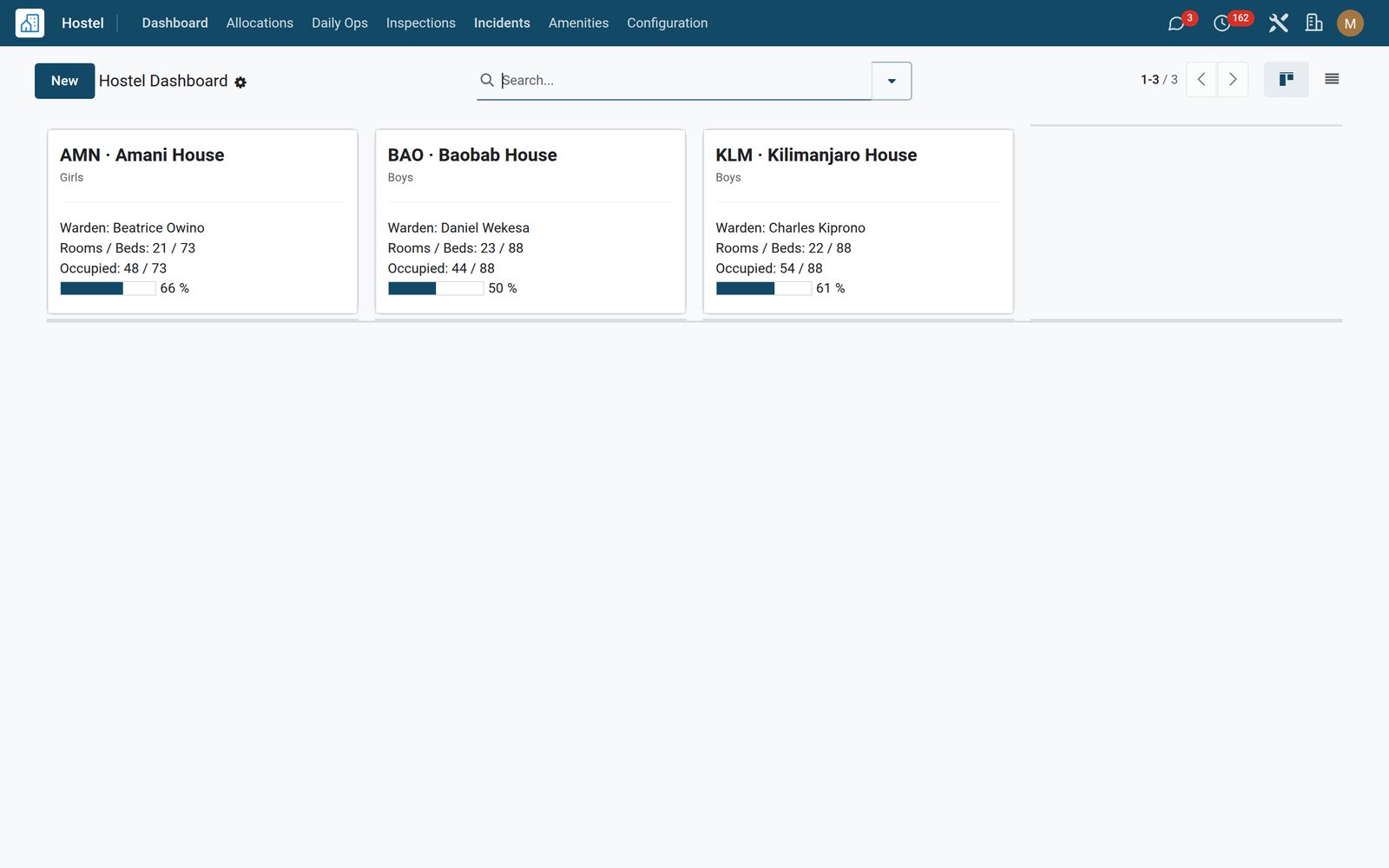Open the messages chat icon

(x=1176, y=23)
